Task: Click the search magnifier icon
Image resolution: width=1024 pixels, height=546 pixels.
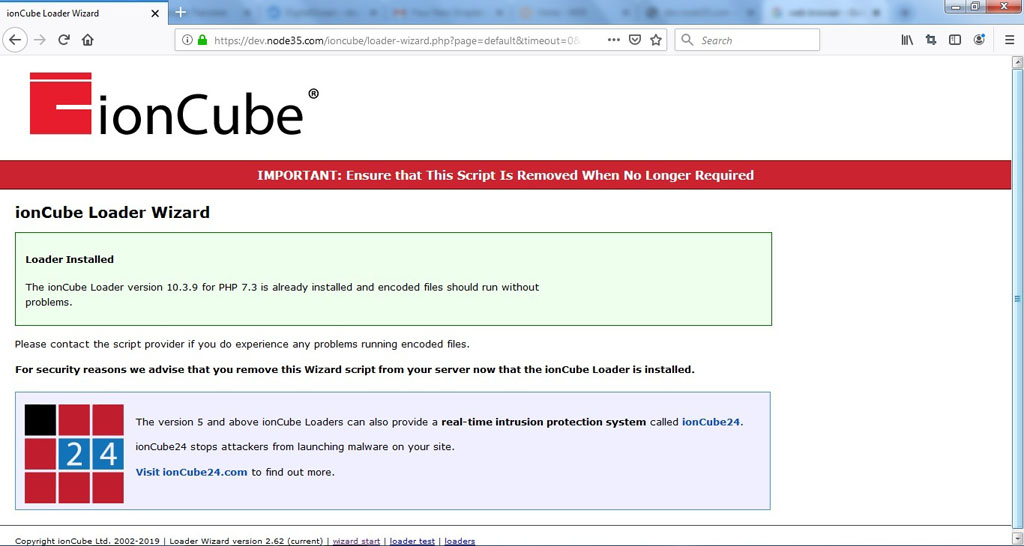Action: pyautogui.click(x=687, y=40)
